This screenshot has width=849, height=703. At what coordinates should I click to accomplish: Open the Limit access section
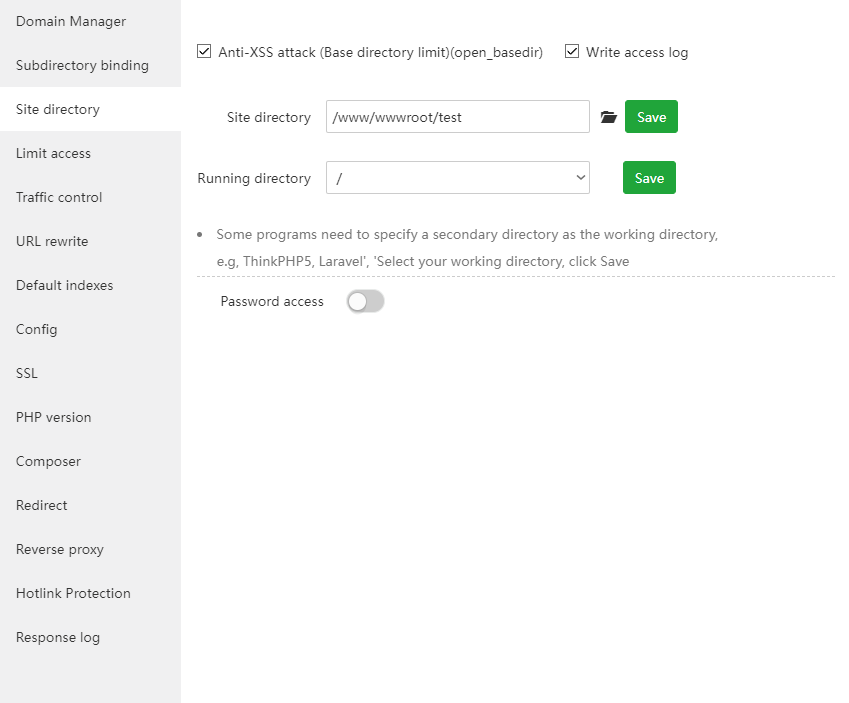53,153
